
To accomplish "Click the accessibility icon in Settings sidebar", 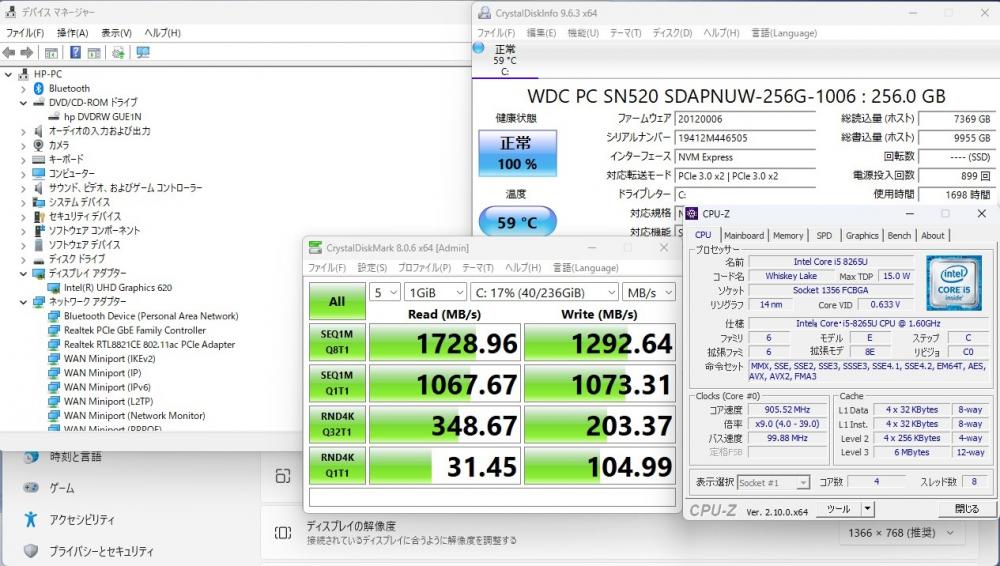I will pos(30,519).
